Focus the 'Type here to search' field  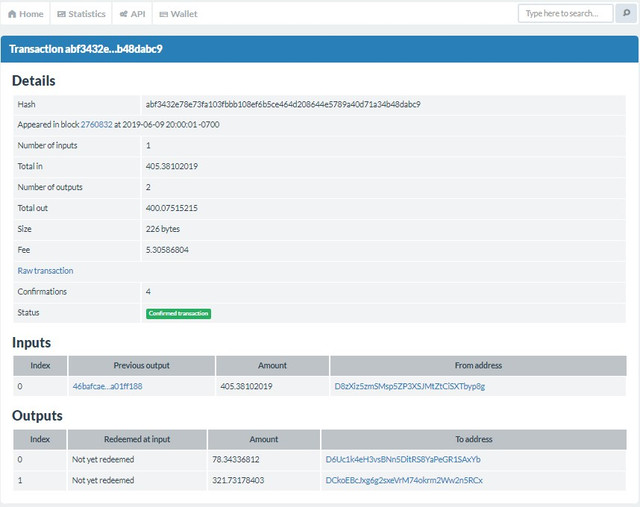[565, 13]
